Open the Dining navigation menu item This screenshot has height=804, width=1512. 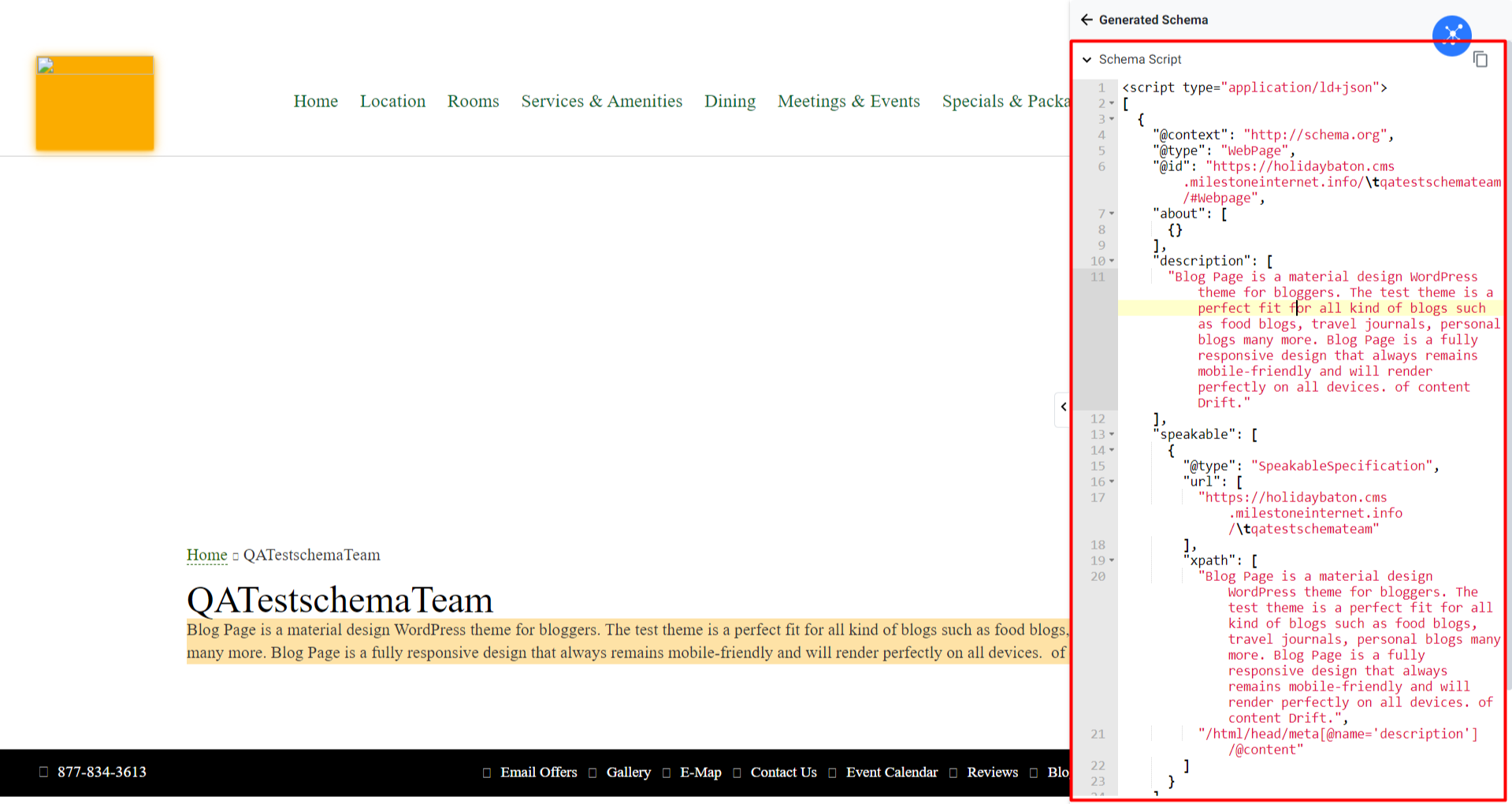(730, 101)
